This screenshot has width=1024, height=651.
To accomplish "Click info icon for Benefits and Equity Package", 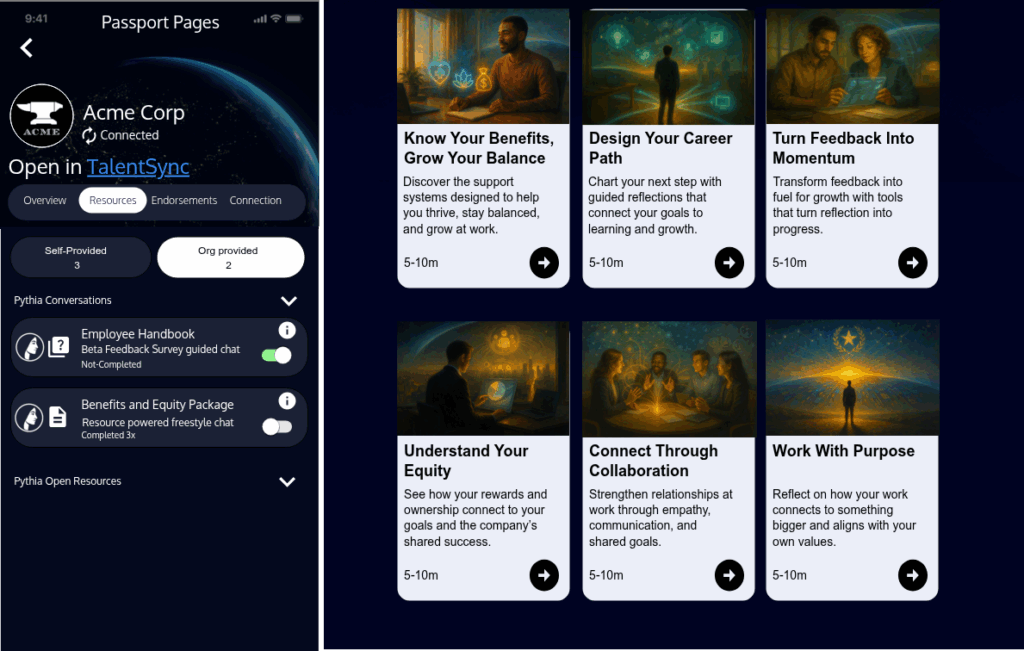I will pyautogui.click(x=287, y=401).
